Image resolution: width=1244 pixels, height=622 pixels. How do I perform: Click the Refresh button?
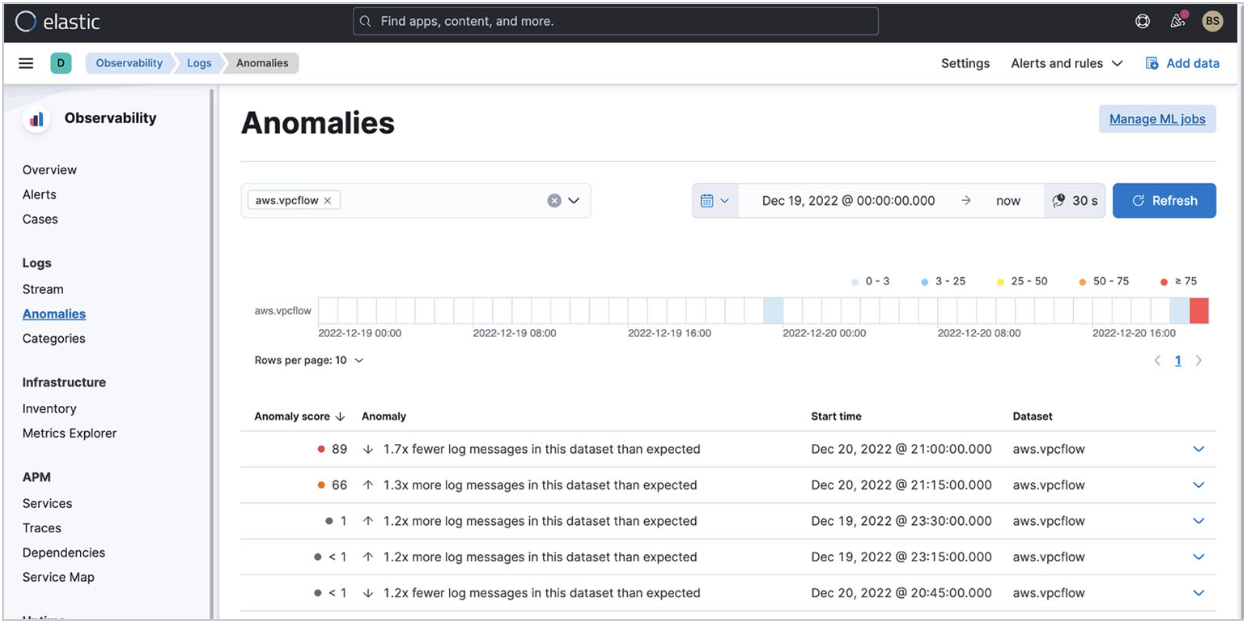coord(1164,200)
